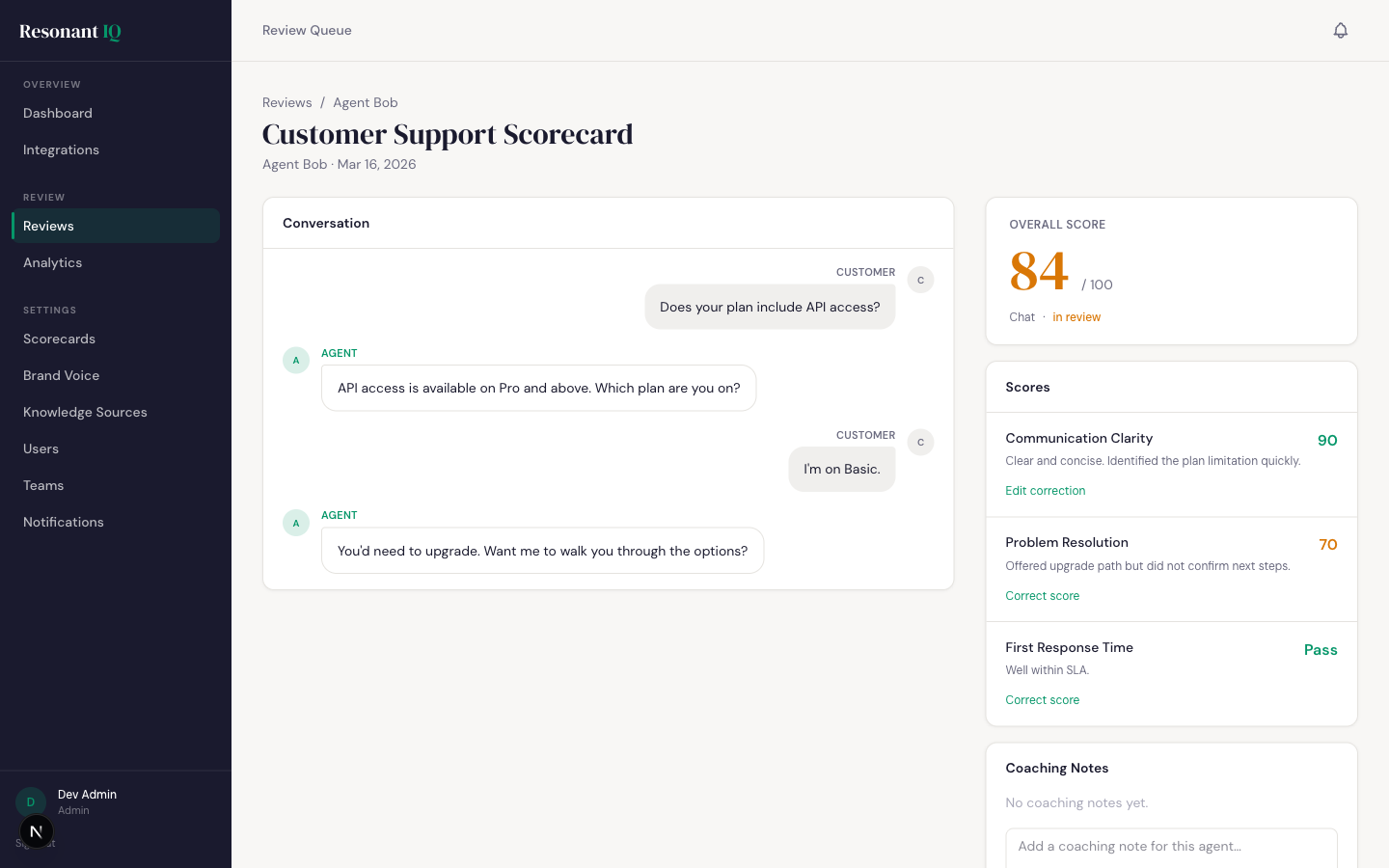
Task: Click the Dev Admin avatar circle
Action: 30,801
